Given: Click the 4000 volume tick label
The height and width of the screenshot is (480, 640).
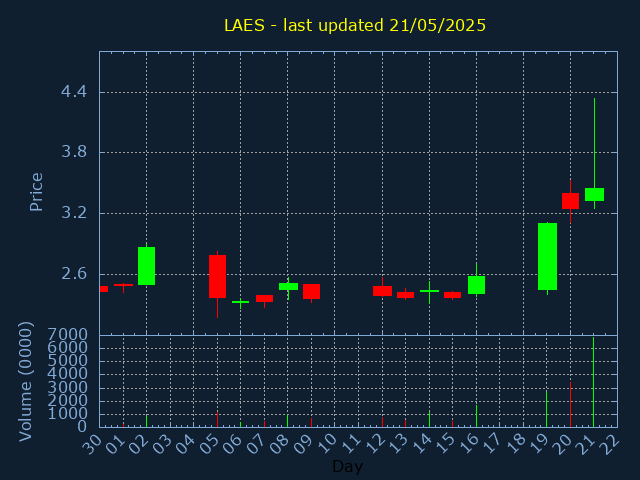Looking at the screenshot, I should [68, 374].
